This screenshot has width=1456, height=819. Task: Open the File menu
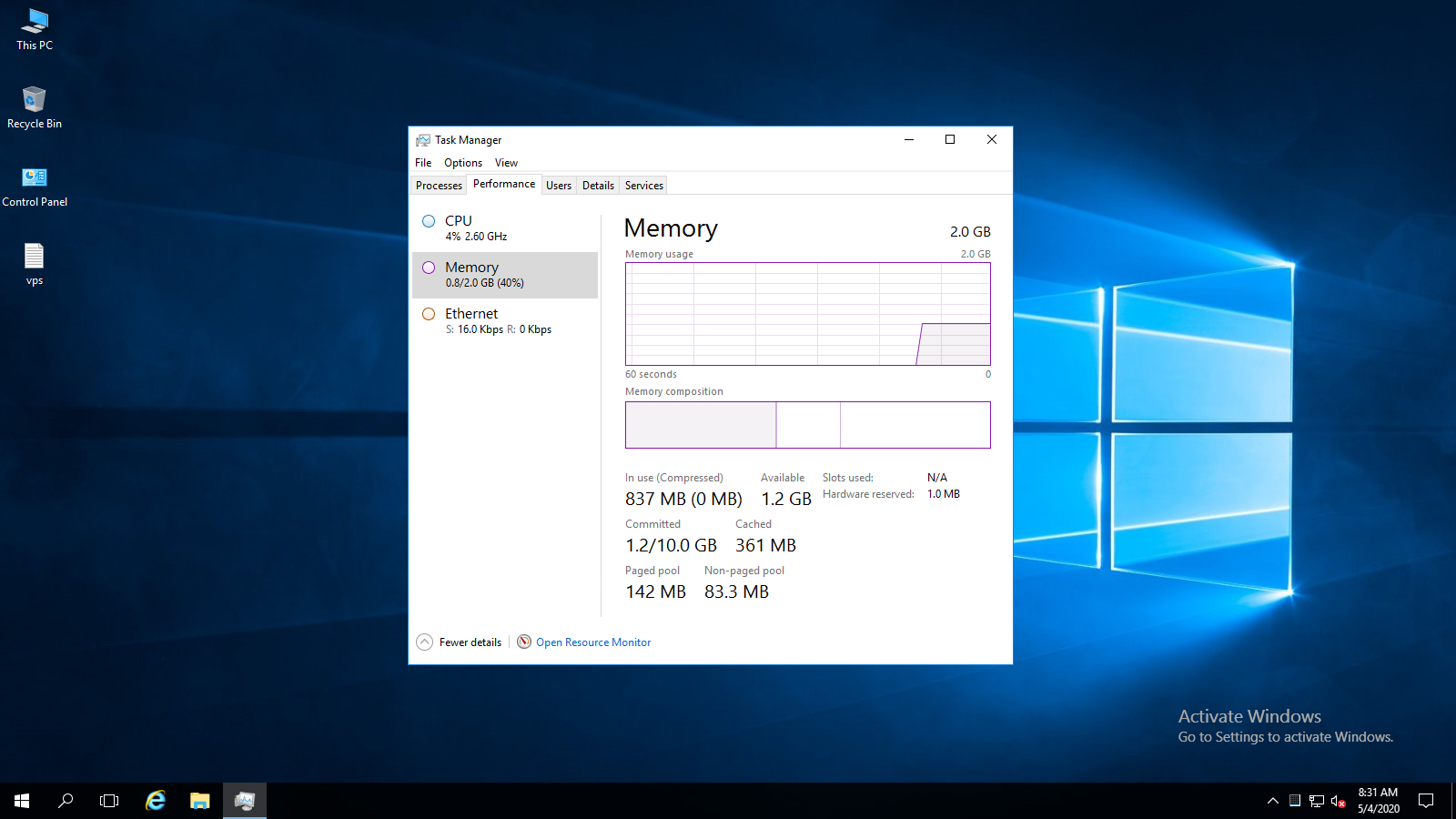pos(423,163)
